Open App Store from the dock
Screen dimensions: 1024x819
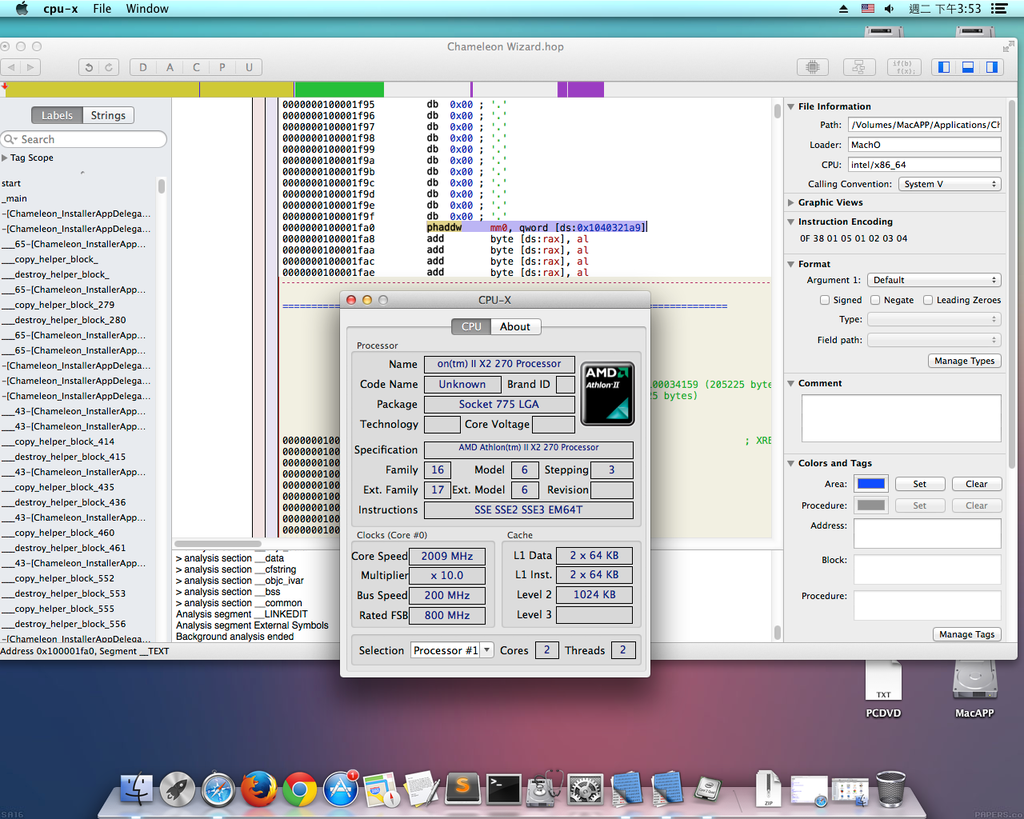[340, 788]
